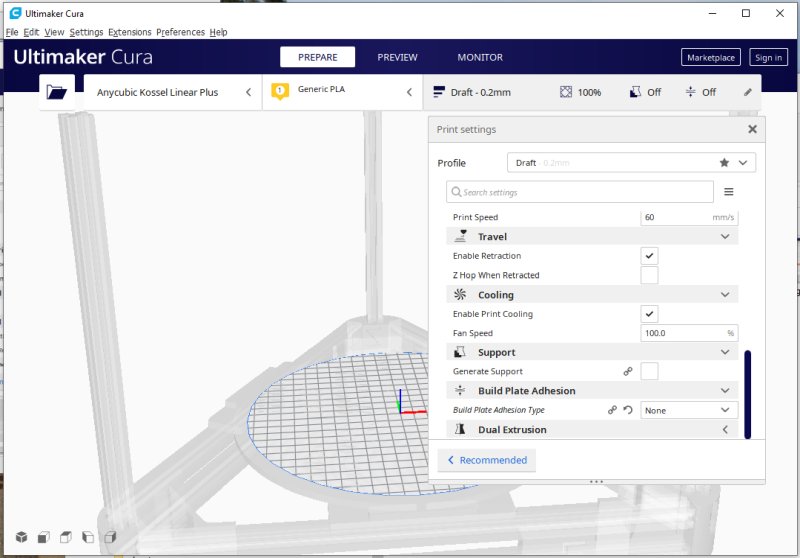The width and height of the screenshot is (800, 558).
Task: Collapse the Travel section
Action: [x=724, y=237]
